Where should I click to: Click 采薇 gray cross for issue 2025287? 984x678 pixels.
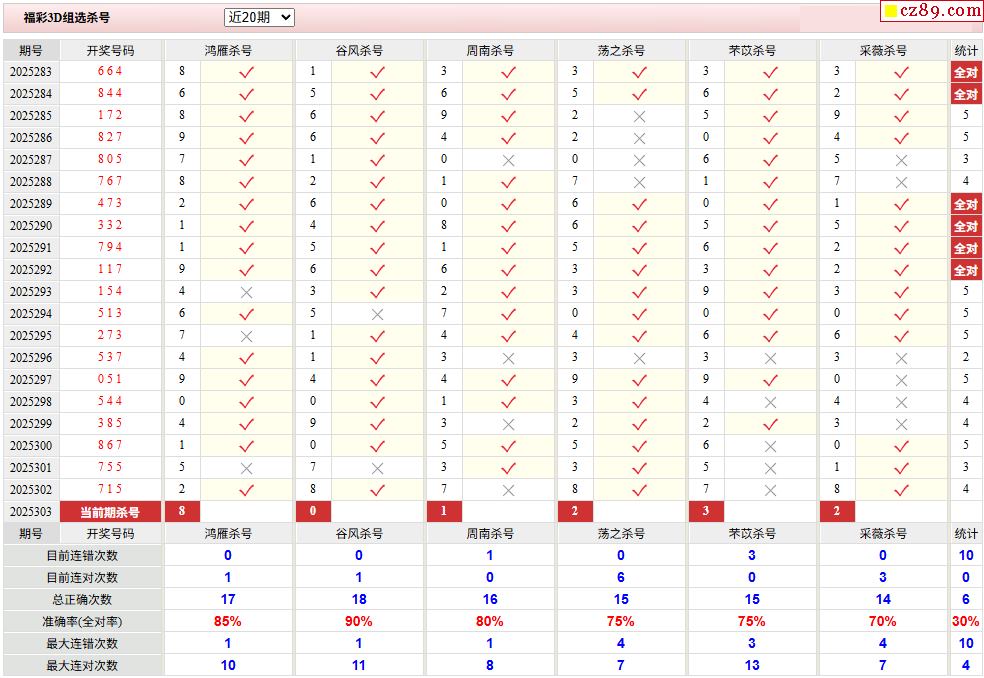pos(901,161)
